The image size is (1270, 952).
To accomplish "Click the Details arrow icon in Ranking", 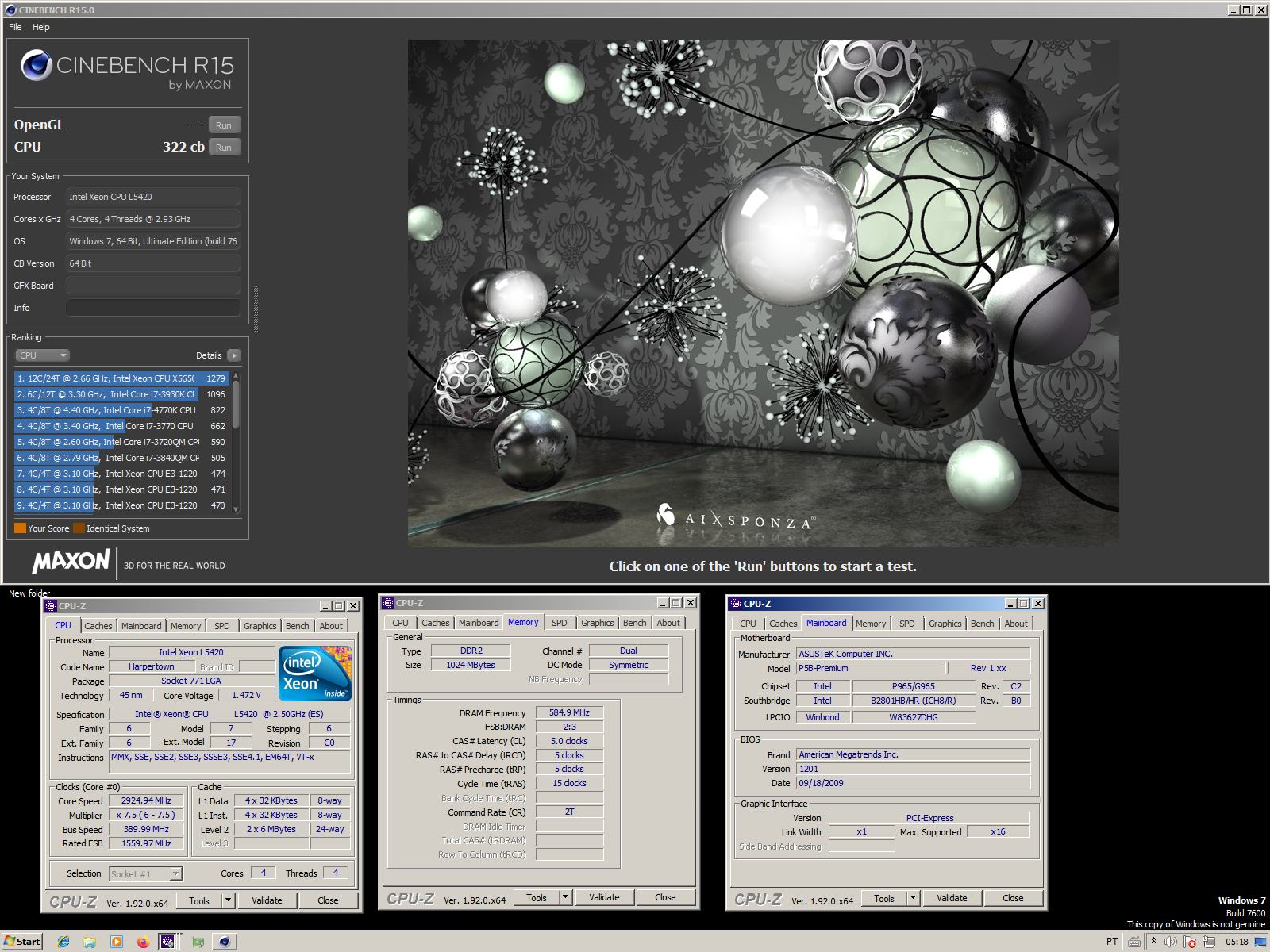I will pyautogui.click(x=233, y=355).
